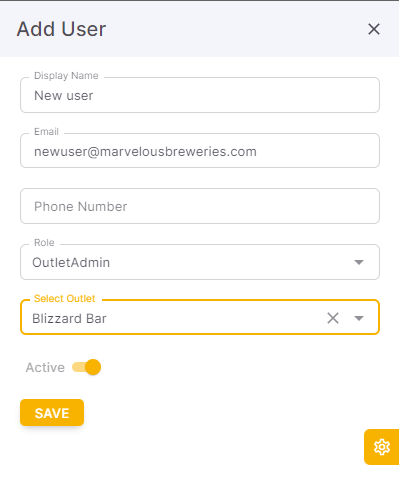Image resolution: width=399 pixels, height=498 pixels.
Task: Click the Select Outlet field label
Action: (x=65, y=298)
